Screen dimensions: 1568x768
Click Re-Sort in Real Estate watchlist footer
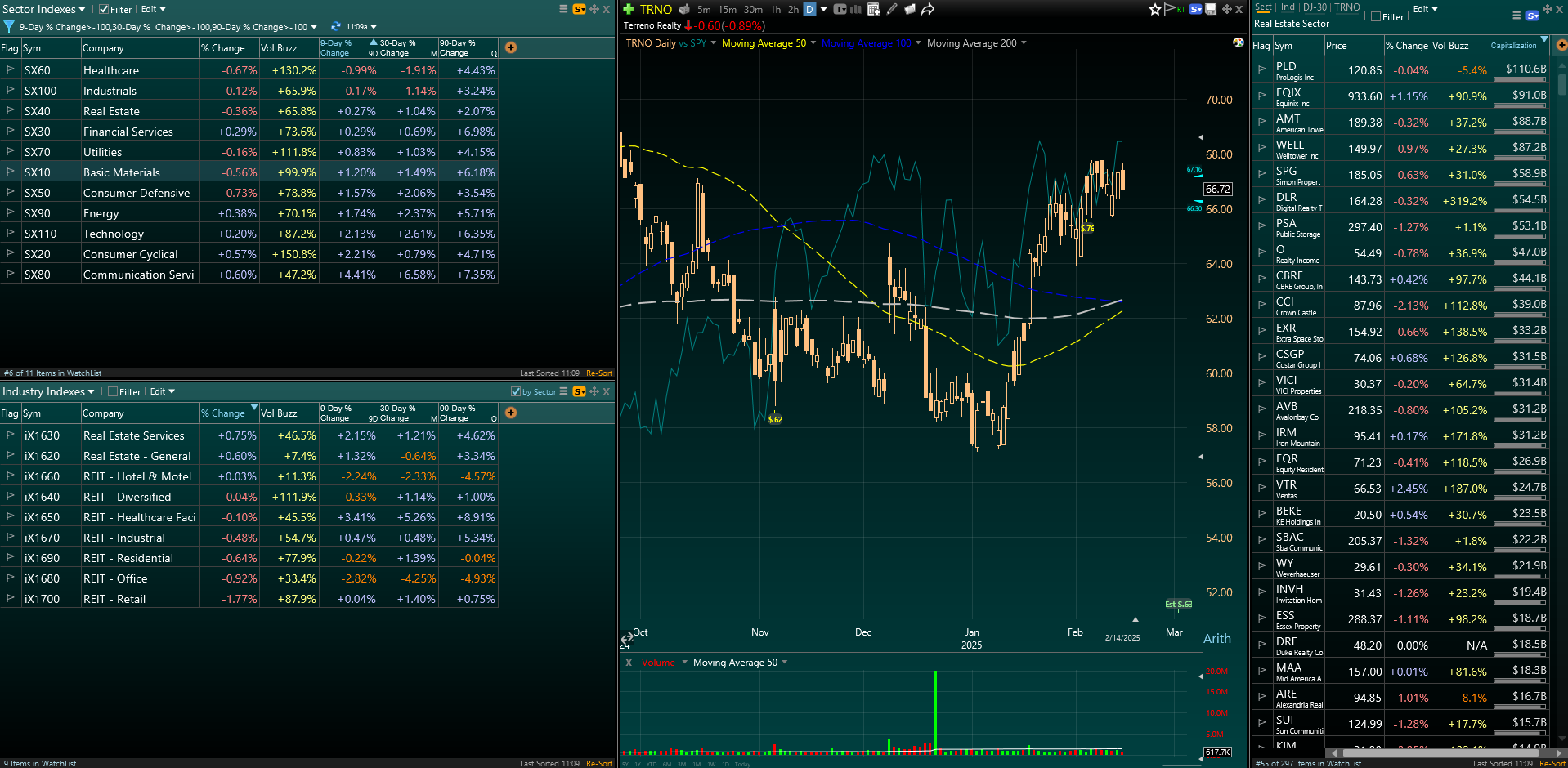(x=1552, y=764)
